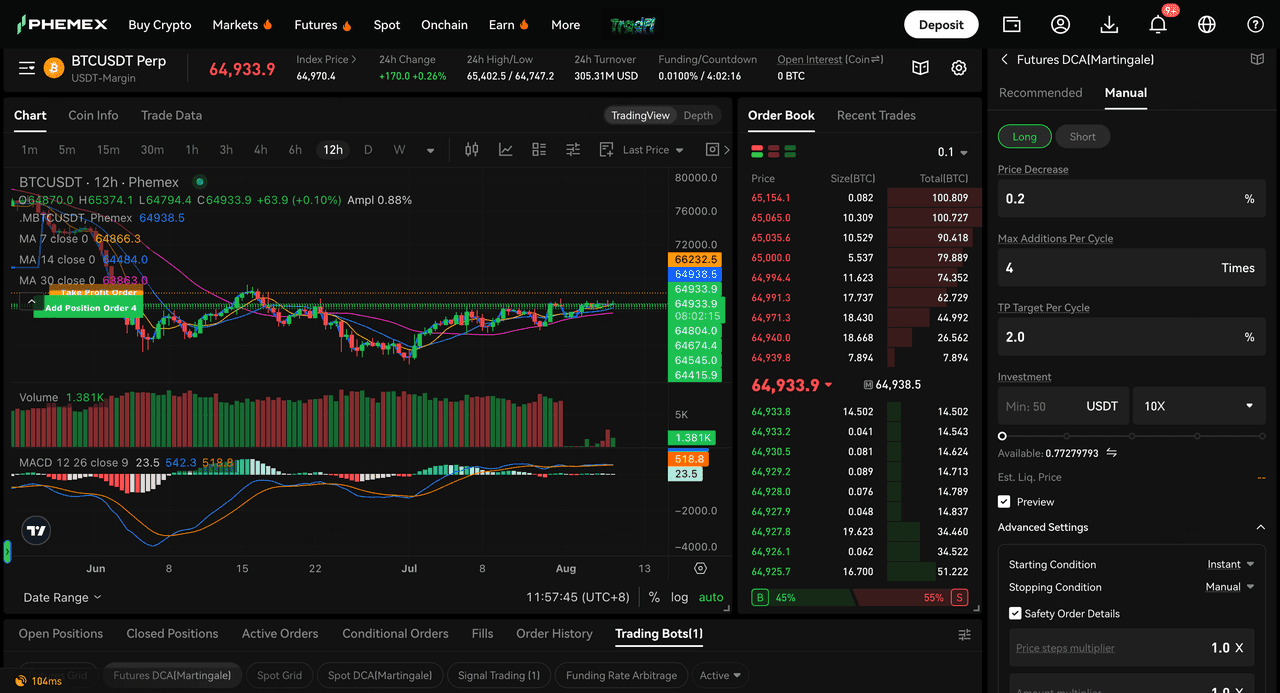Switch to the Recommended tab
Viewport: 1280px width, 693px height.
point(1041,92)
